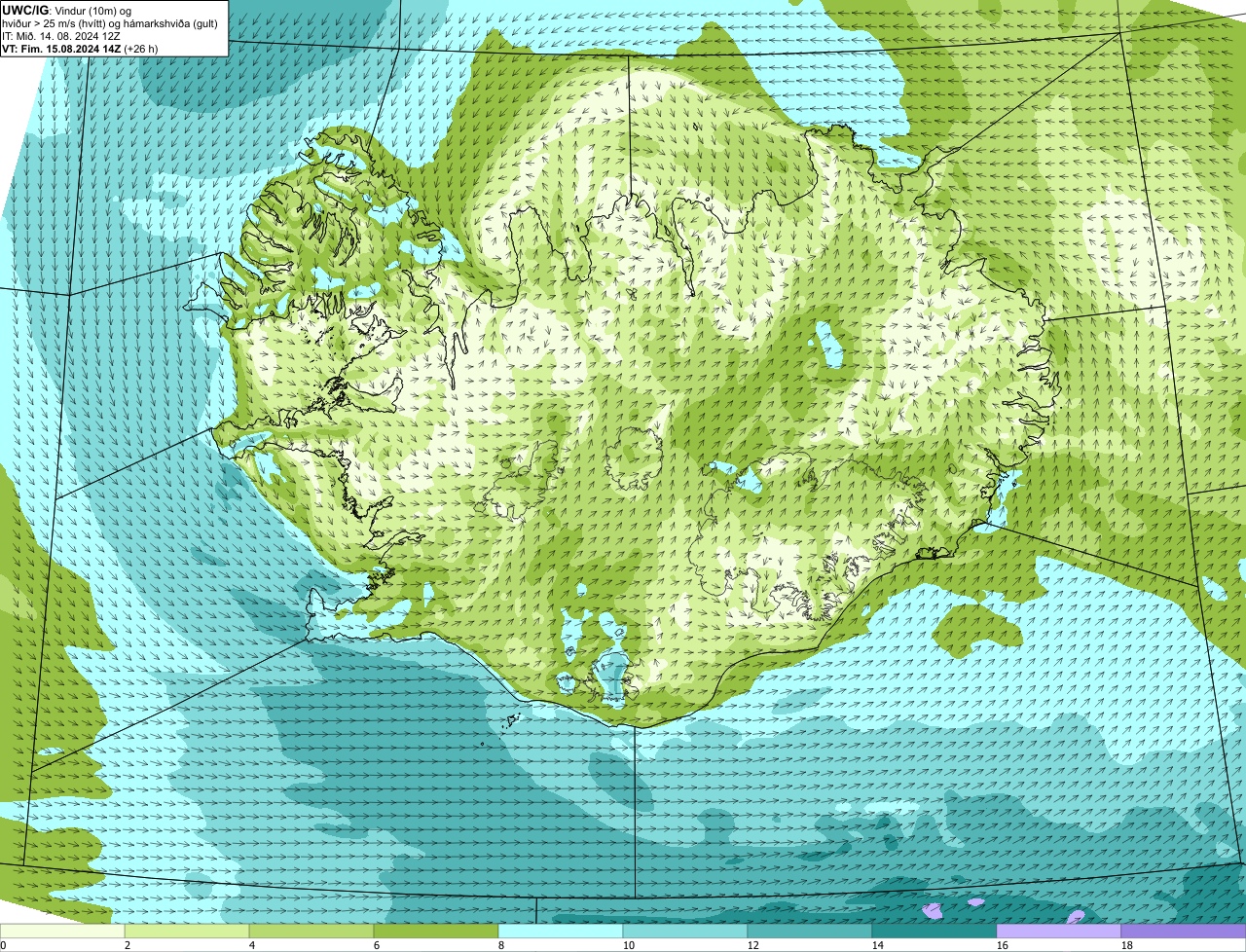This screenshot has height=952, width=1246.
Task: Click the 10–12 m/s turquoise legend swatch
Action: (x=685, y=932)
